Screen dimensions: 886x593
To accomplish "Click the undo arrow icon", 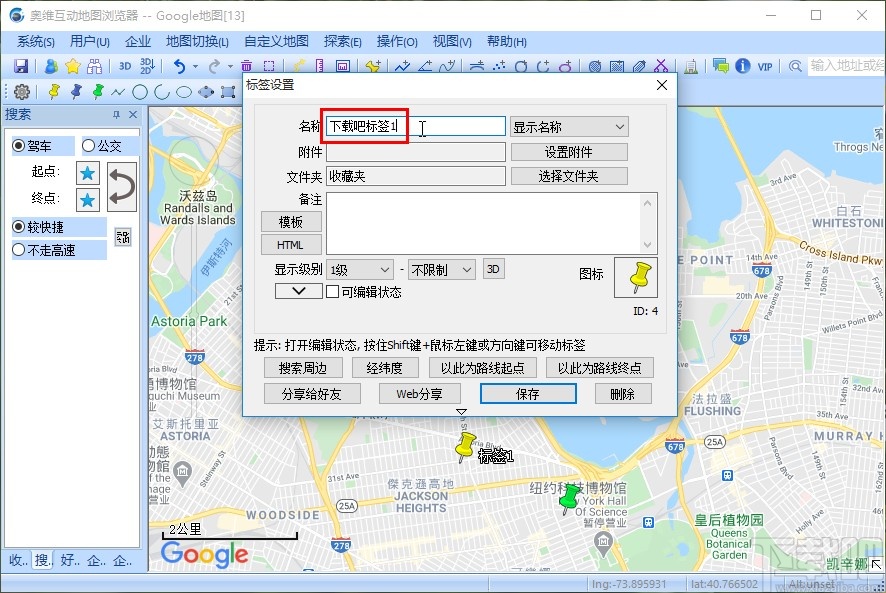I will 179,66.
